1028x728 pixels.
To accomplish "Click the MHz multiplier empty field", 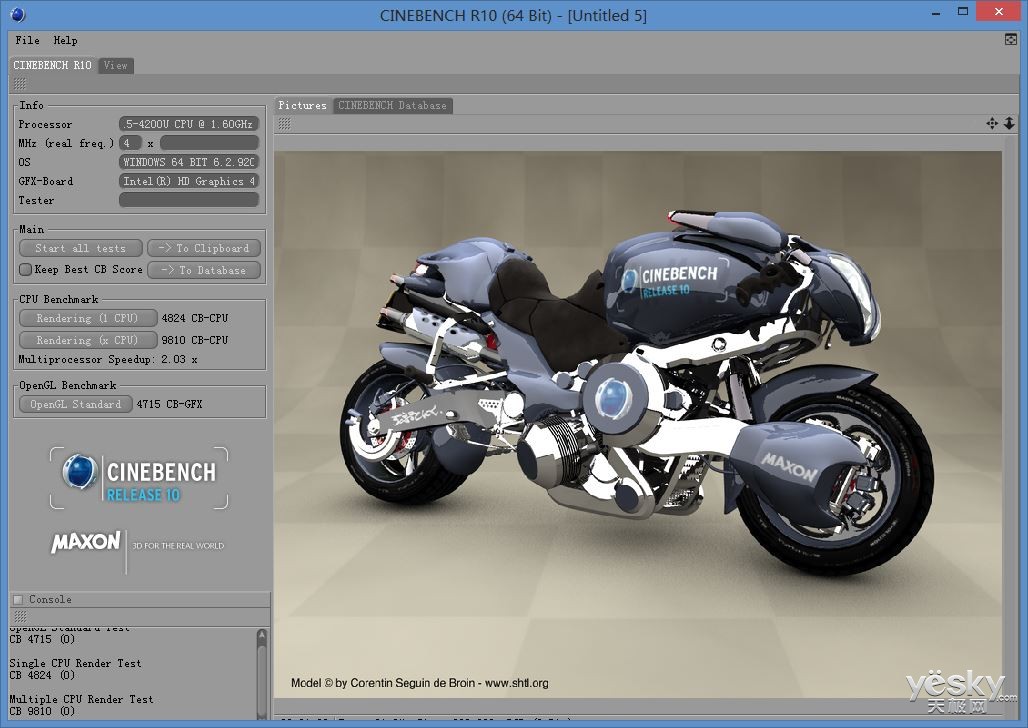I will [209, 143].
